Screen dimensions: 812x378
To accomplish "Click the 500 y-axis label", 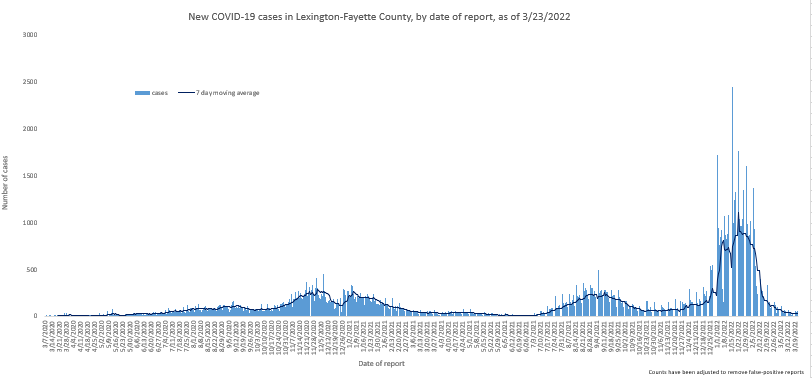I will pos(33,269).
